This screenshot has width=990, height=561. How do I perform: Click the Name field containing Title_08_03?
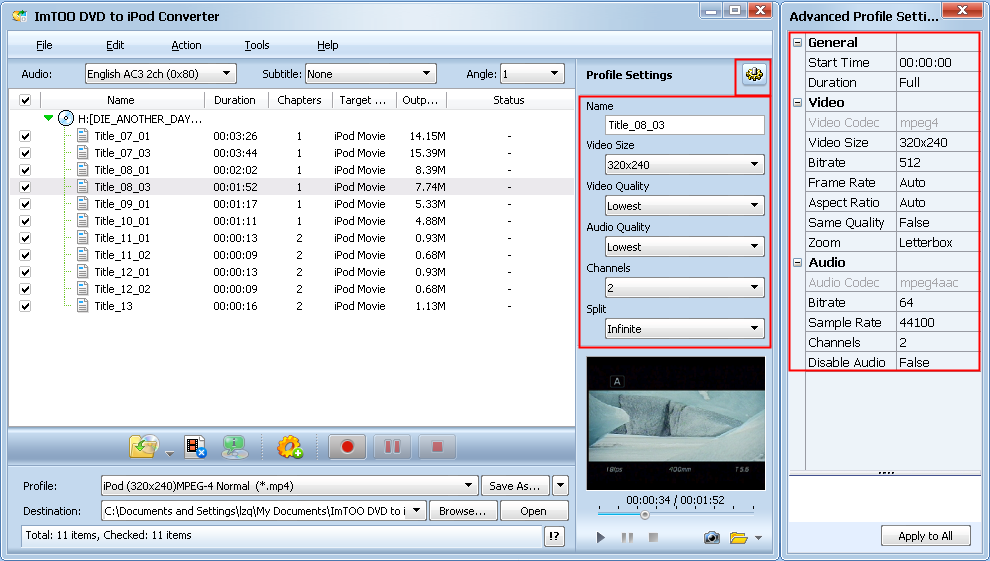[x=684, y=125]
